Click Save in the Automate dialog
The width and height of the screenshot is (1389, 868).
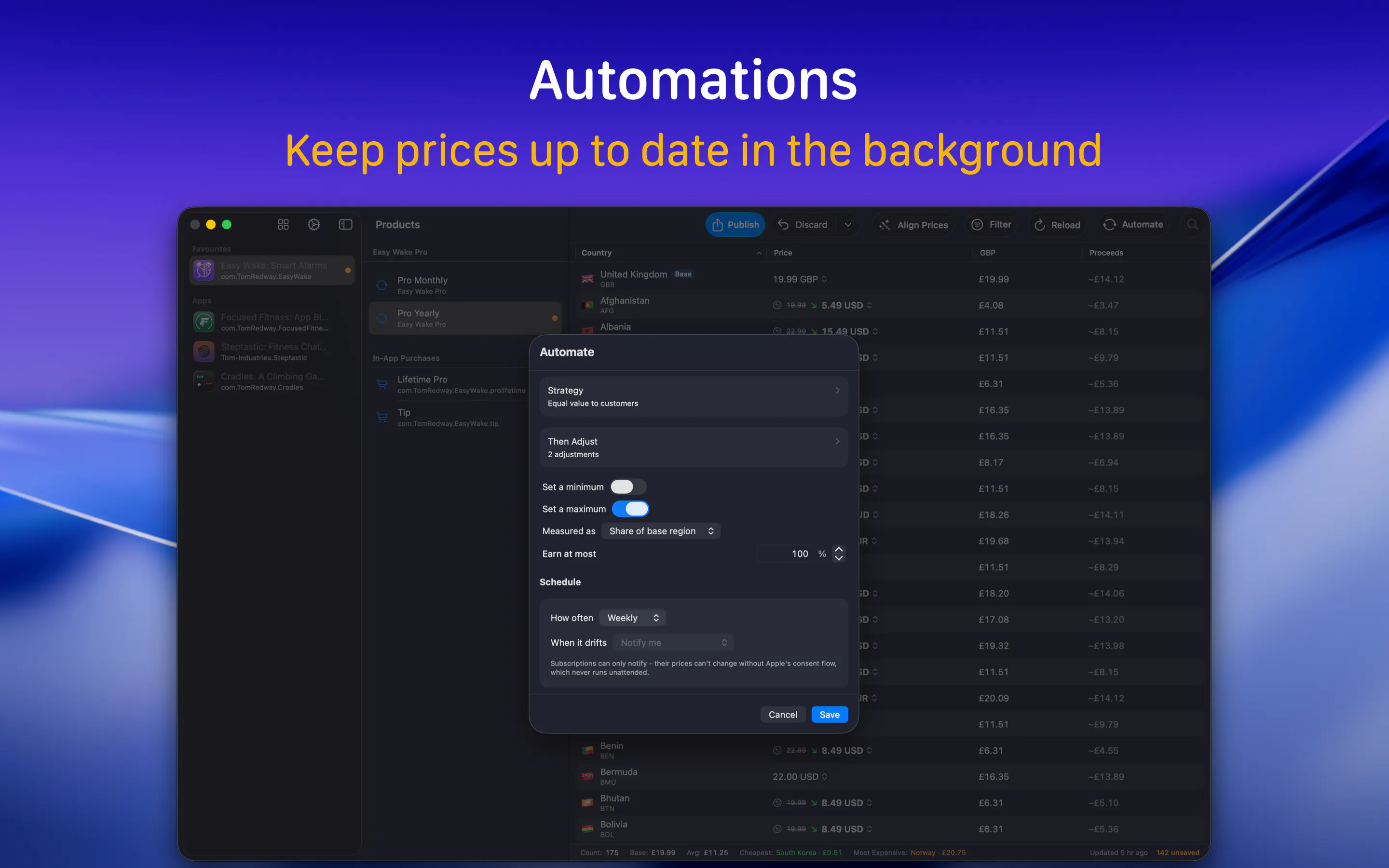pos(830,714)
